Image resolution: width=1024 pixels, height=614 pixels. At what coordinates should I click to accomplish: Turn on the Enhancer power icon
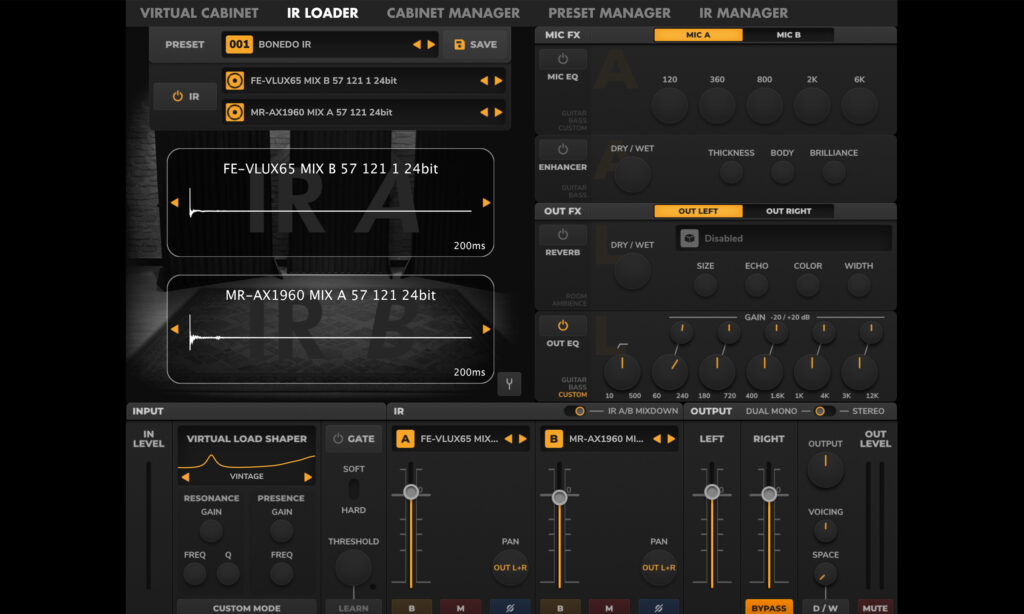pos(563,150)
